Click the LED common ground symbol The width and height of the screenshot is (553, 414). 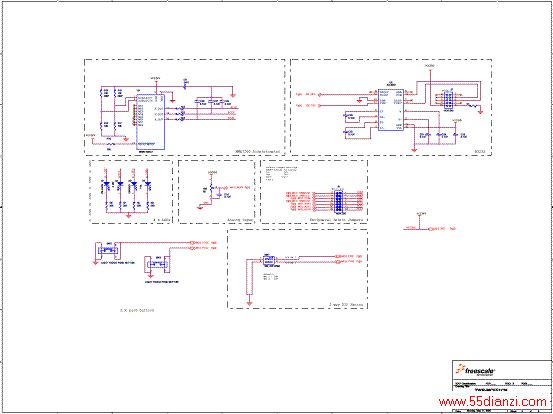click(x=129, y=215)
